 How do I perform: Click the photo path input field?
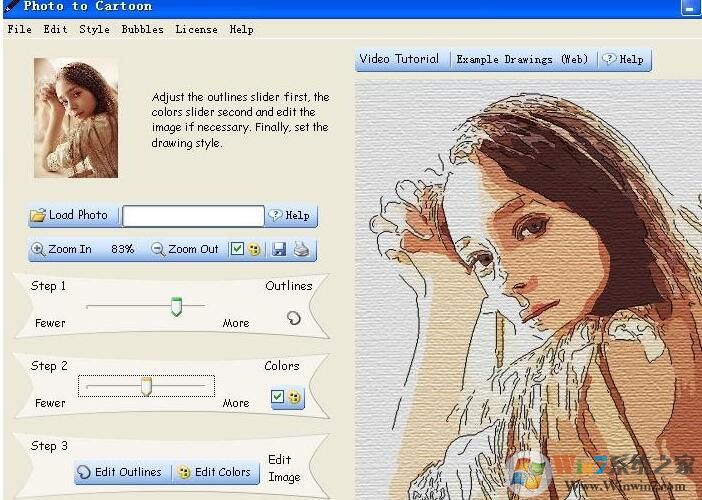tap(193, 216)
